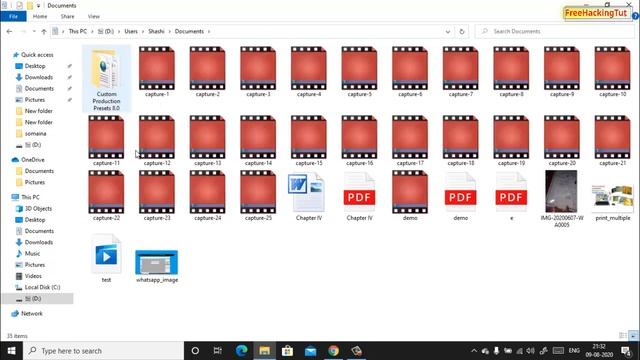The height and width of the screenshot is (360, 640).
Task: Open the Share ribbon tab
Action: click(x=67, y=16)
